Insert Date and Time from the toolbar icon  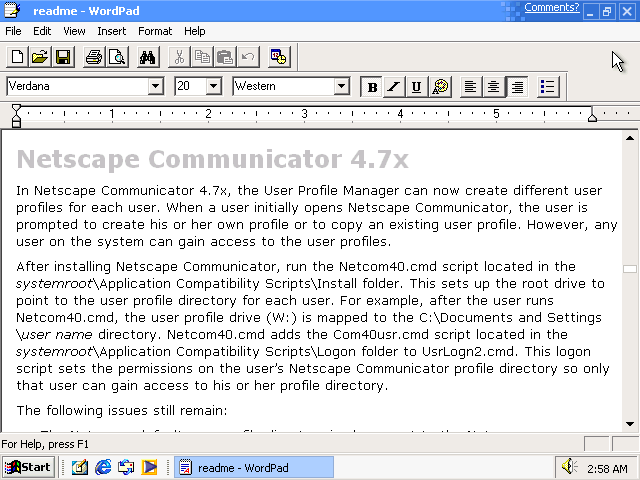[x=279, y=57]
